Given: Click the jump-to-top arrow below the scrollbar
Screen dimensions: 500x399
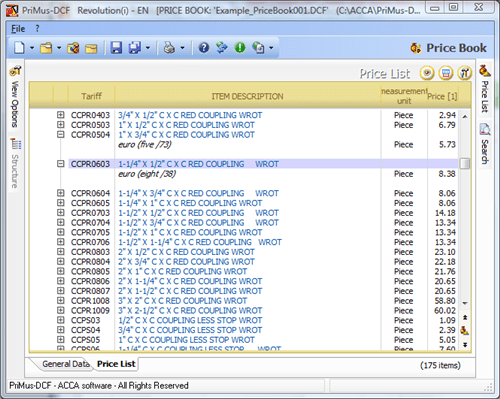Looking at the screenshot, I should tap(465, 317).
